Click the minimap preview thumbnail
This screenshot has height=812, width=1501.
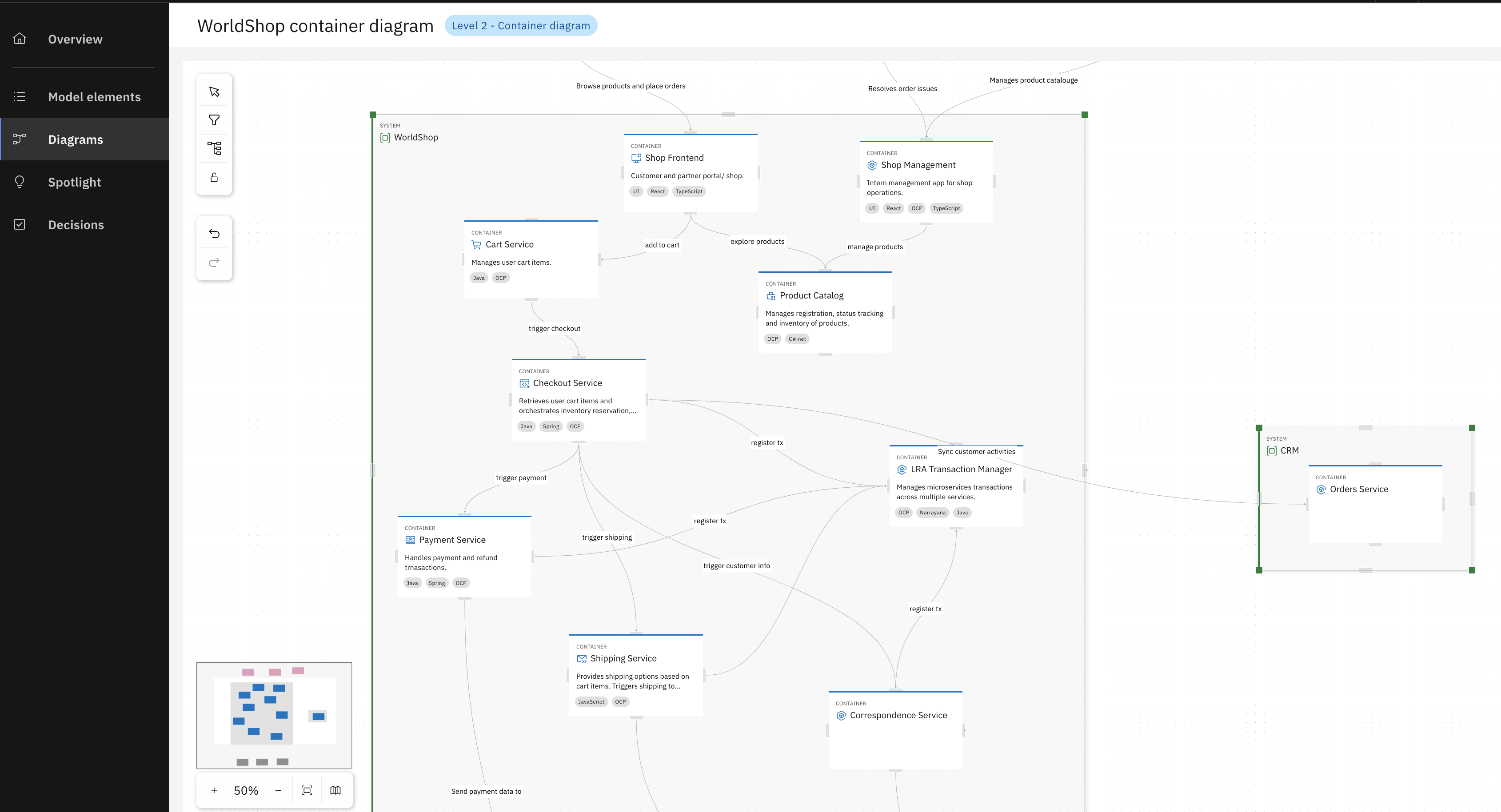274,715
